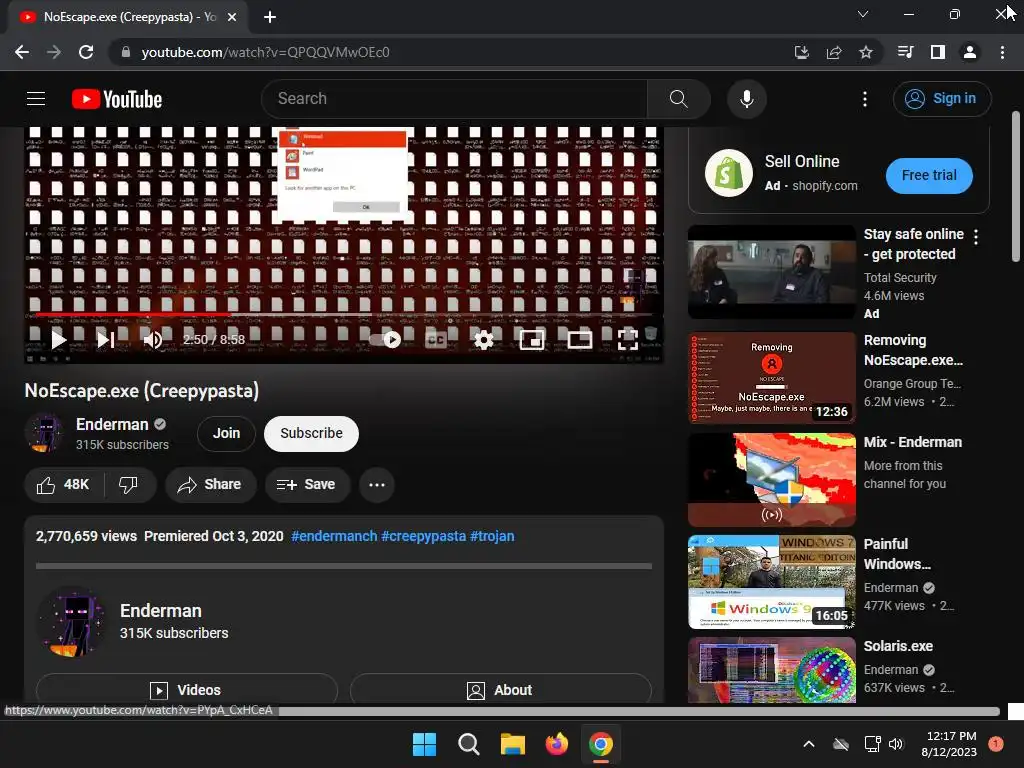
Task: Open the Removing NoEscape.exe video thumbnail
Action: tap(772, 378)
